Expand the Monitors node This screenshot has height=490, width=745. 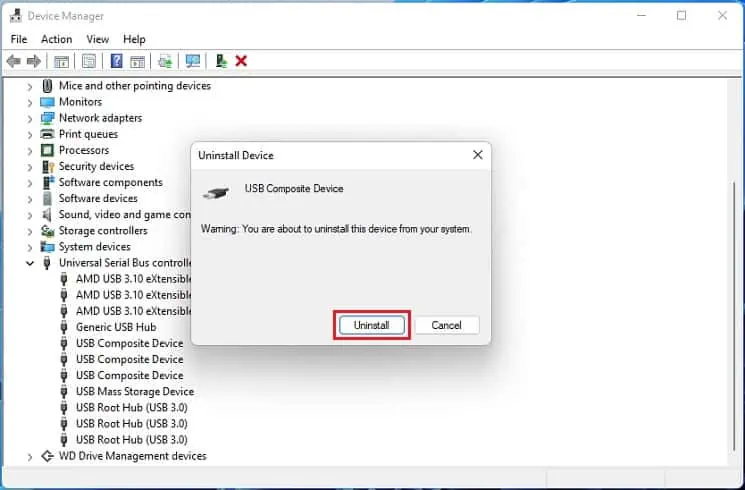30,103
